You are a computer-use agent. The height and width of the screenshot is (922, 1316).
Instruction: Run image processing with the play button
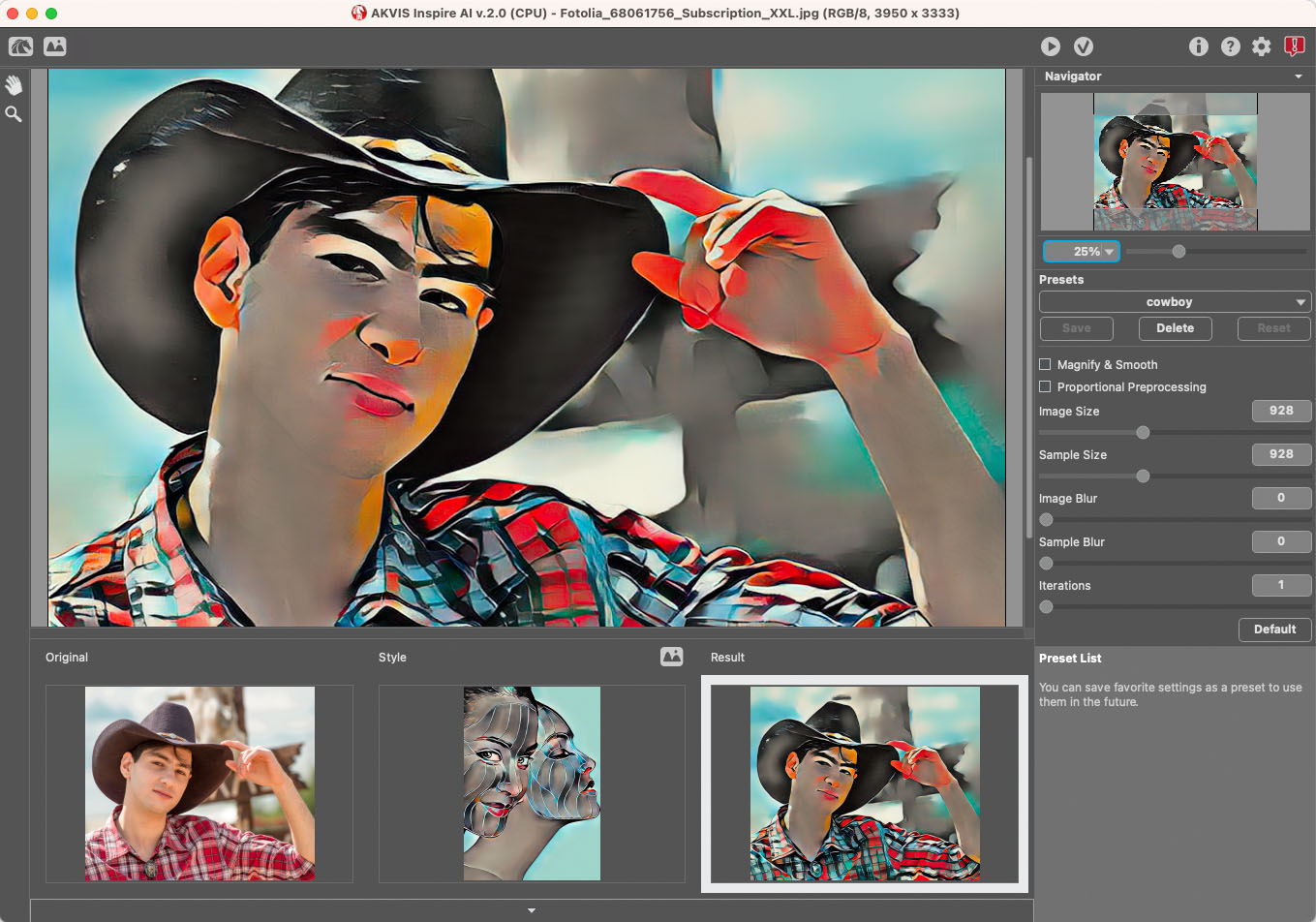tap(1051, 46)
